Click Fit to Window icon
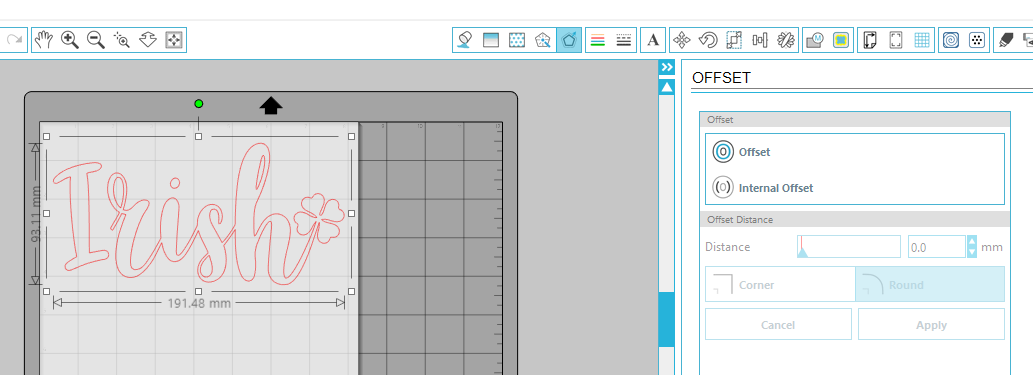 174,40
